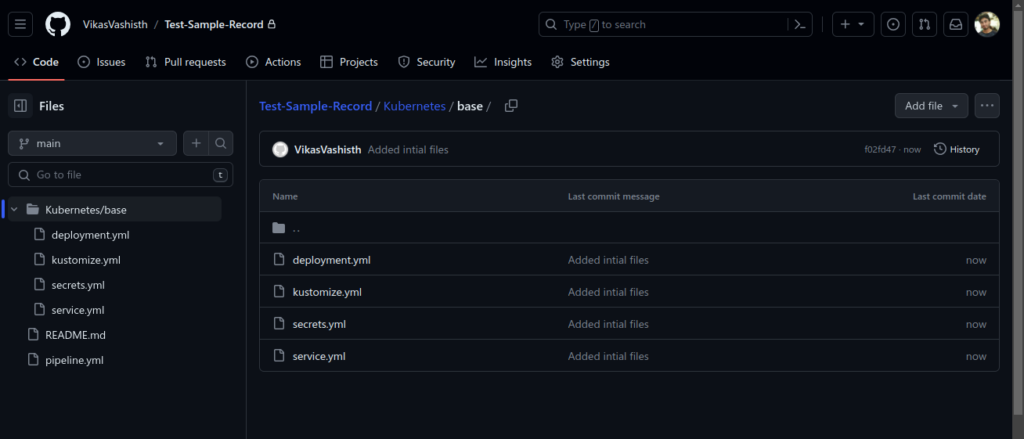This screenshot has width=1024, height=439.
Task: Open the notifications inbox icon
Action: pos(956,24)
